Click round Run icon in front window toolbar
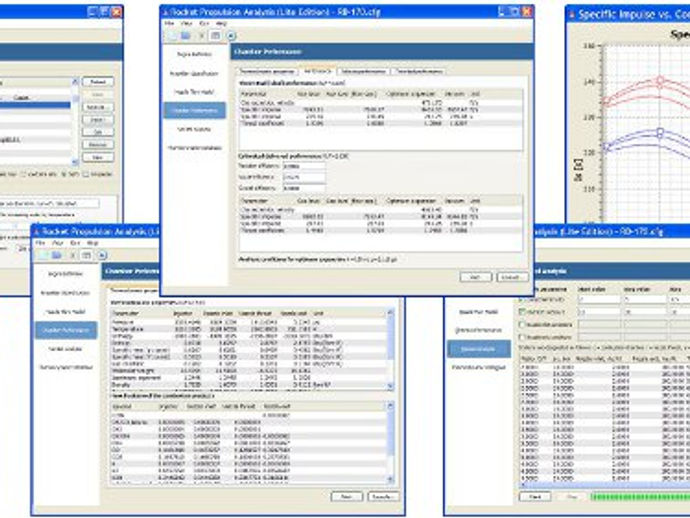 point(231,36)
